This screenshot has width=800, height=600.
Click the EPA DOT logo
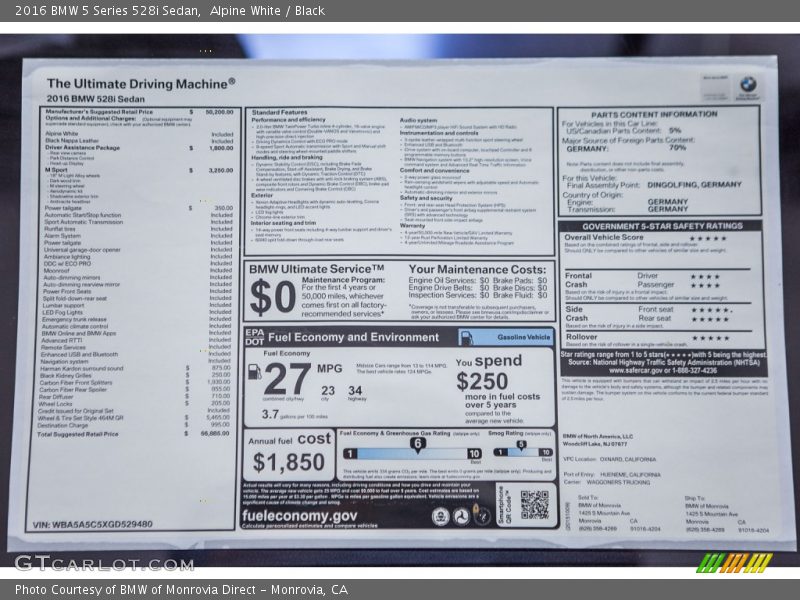pyautogui.click(x=254, y=337)
